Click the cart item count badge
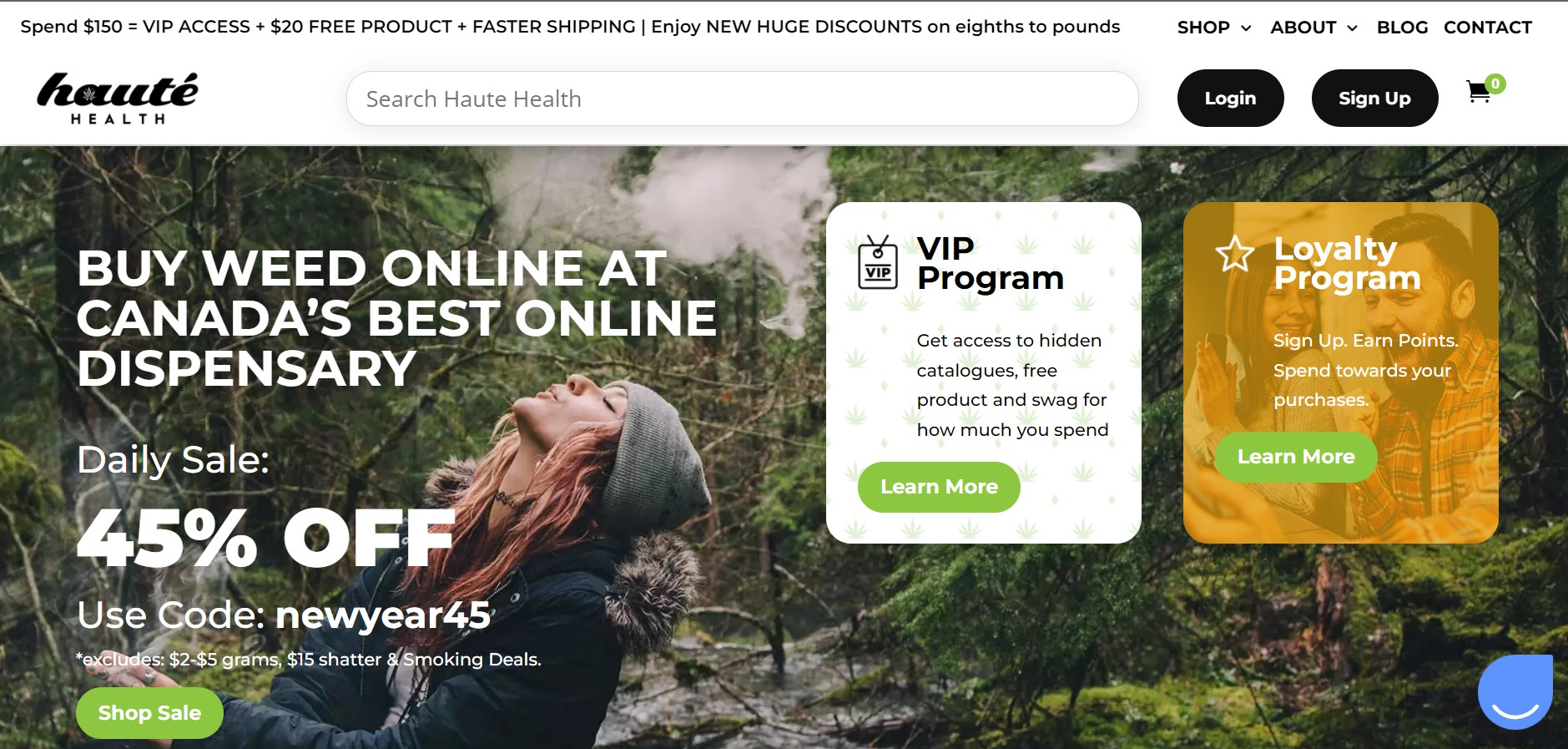The image size is (1568, 749). point(1495,84)
